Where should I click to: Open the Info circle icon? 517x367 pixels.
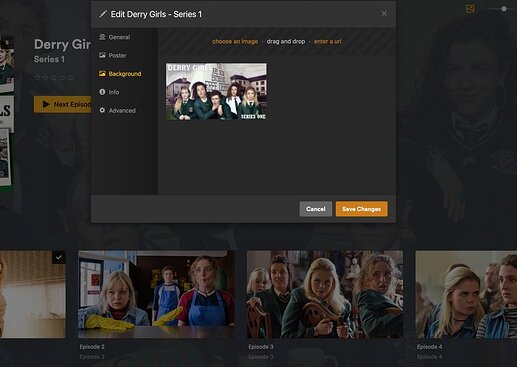[x=102, y=92]
